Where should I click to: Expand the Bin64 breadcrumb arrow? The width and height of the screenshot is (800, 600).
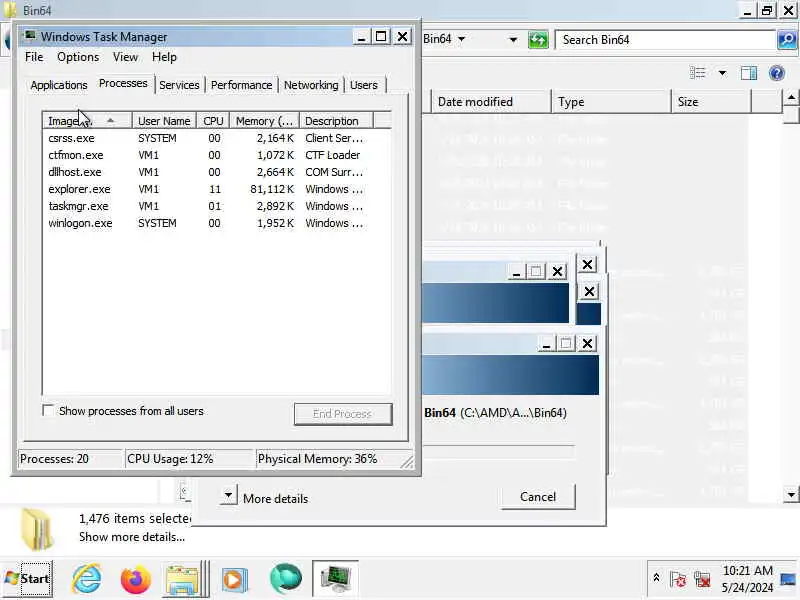point(461,39)
